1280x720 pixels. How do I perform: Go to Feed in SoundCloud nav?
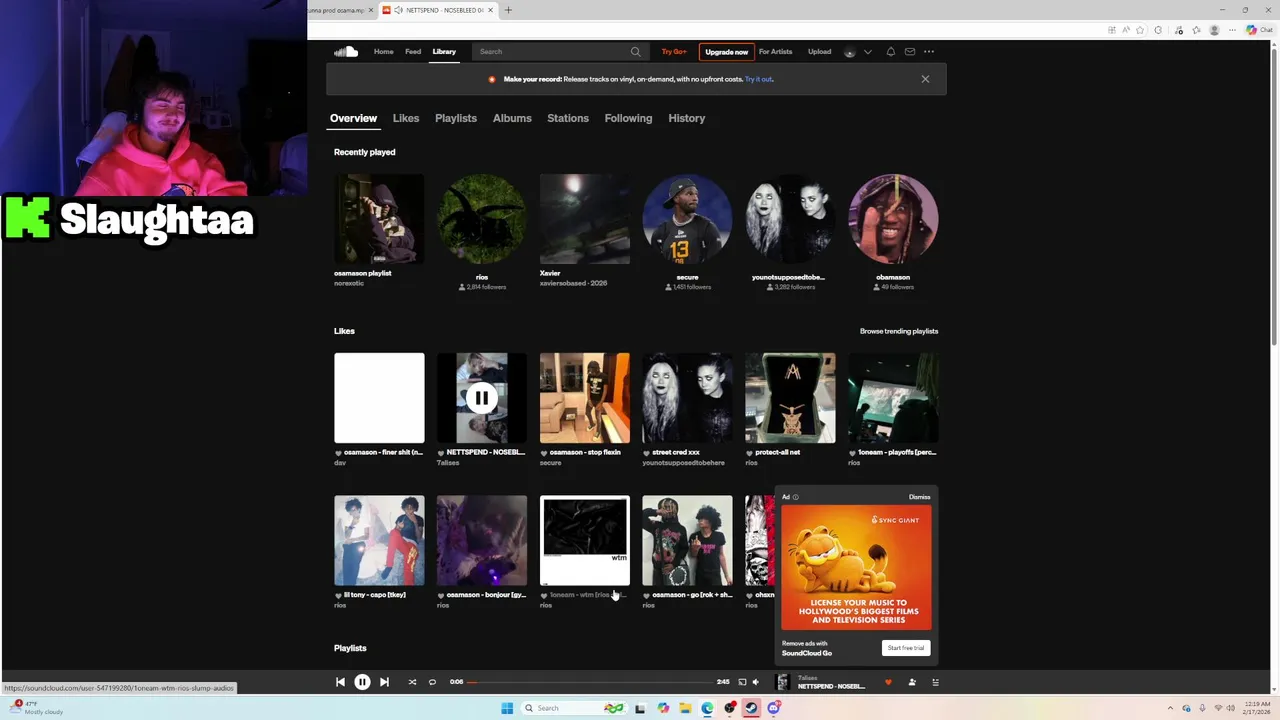[x=413, y=52]
